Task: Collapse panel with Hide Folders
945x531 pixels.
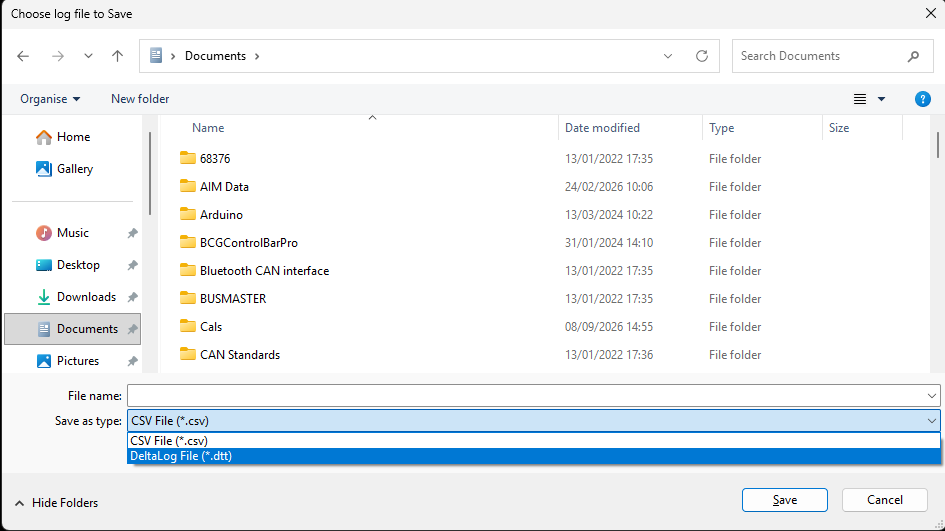Action: (x=56, y=503)
